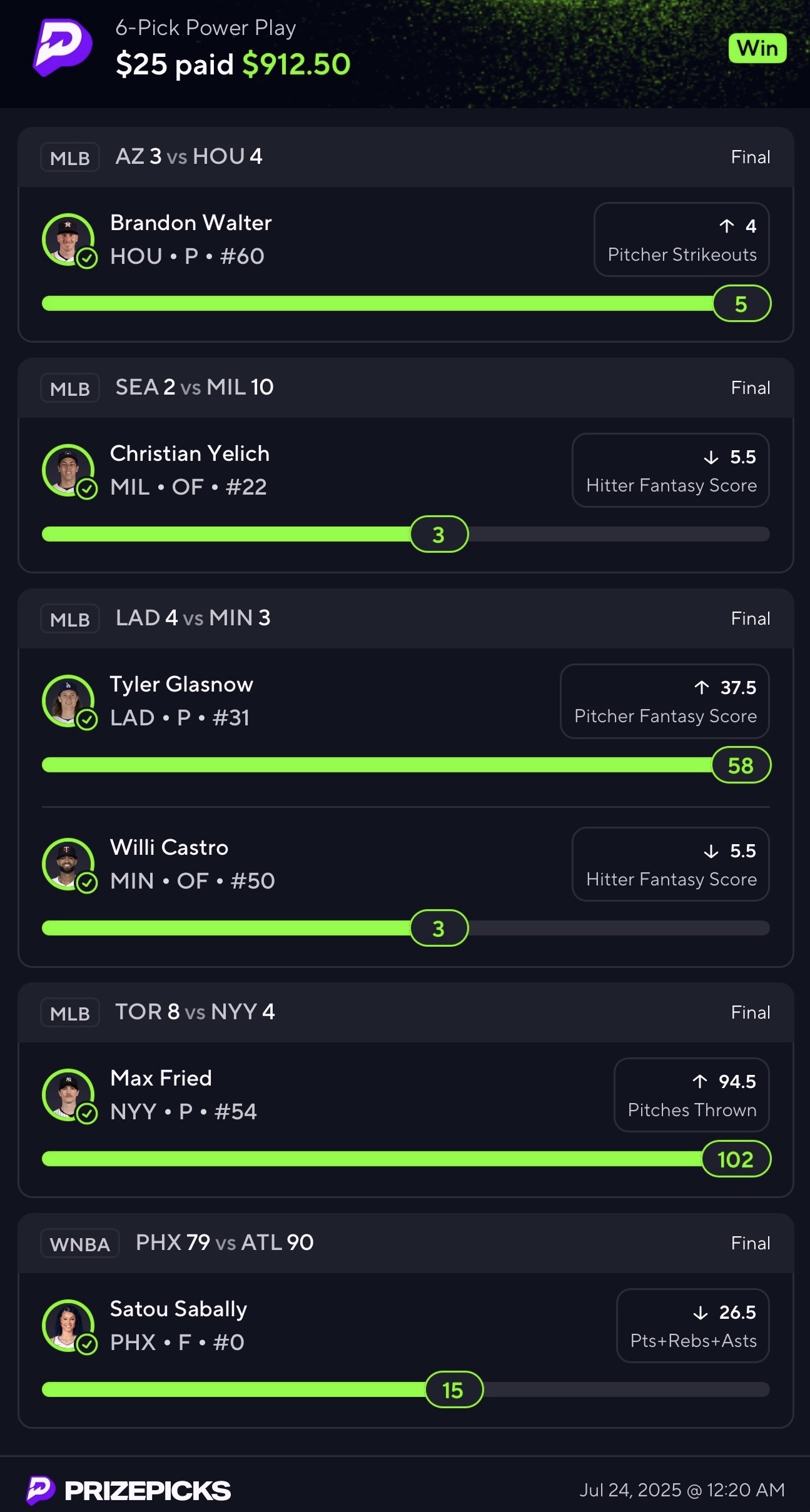The height and width of the screenshot is (1512, 810).
Task: Open the SEA 2 vs MIL 10 game header
Action: 194,388
